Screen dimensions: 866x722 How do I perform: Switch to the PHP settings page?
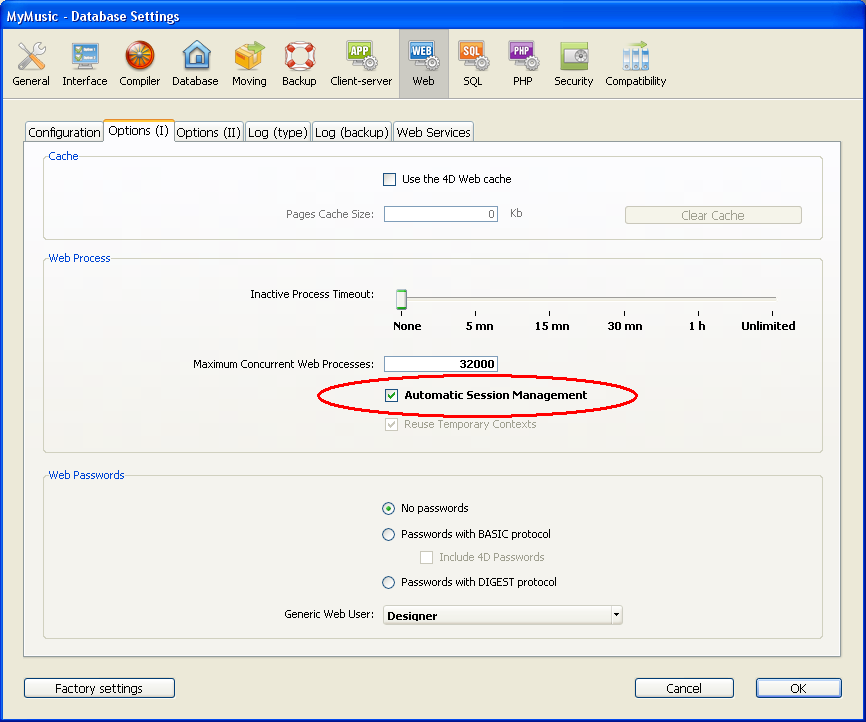coord(522,64)
